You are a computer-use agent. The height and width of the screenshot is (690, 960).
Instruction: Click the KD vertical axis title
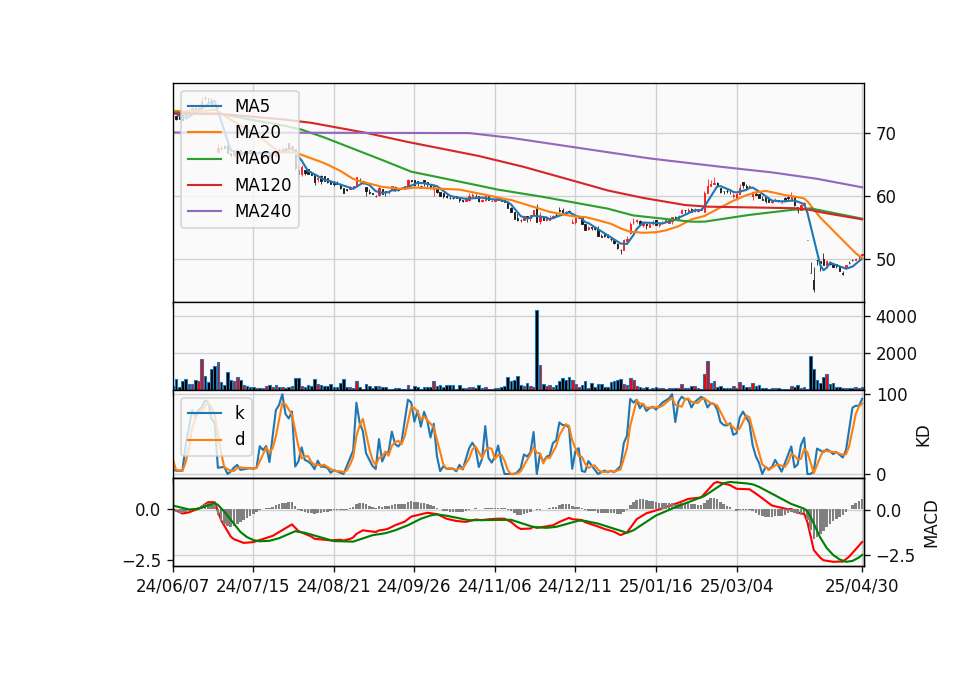[923, 437]
